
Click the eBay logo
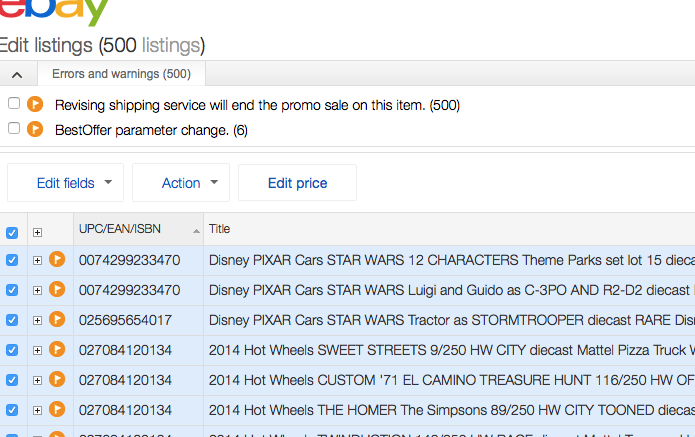tap(55, 10)
